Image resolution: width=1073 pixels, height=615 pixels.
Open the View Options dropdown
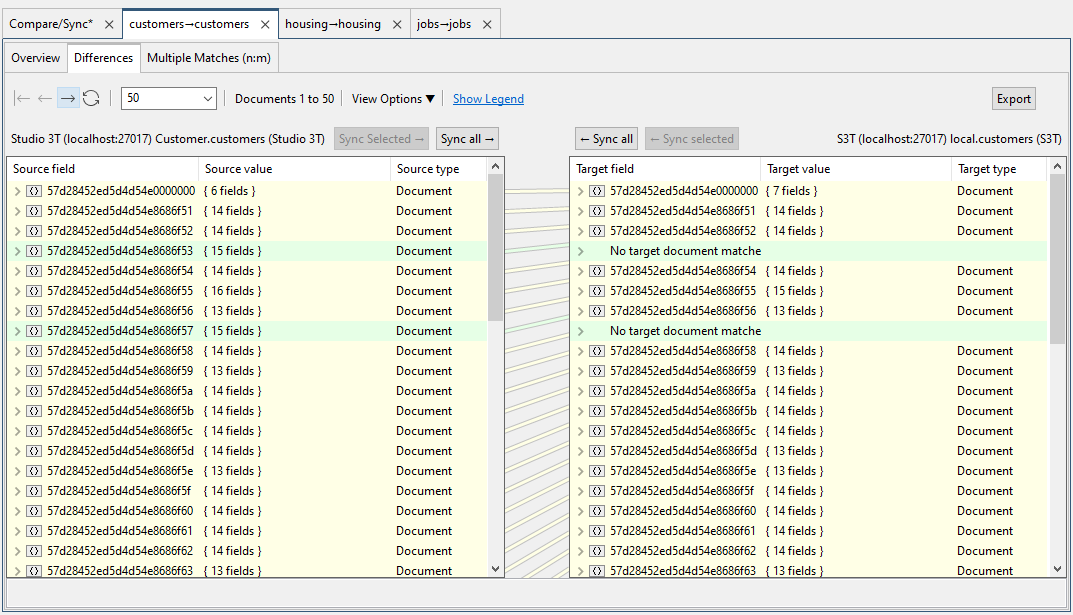pos(392,98)
